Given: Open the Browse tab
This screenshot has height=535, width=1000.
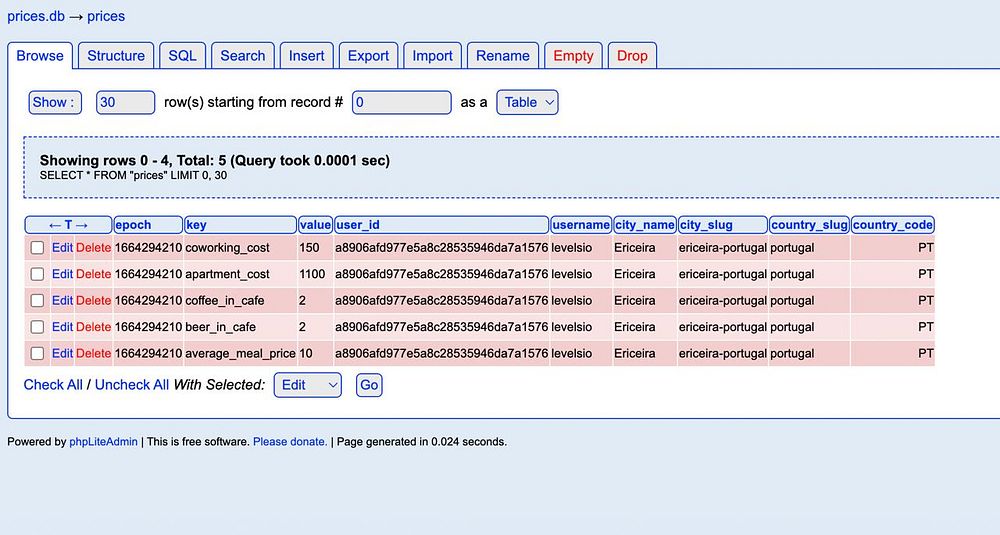Looking at the screenshot, I should point(40,56).
